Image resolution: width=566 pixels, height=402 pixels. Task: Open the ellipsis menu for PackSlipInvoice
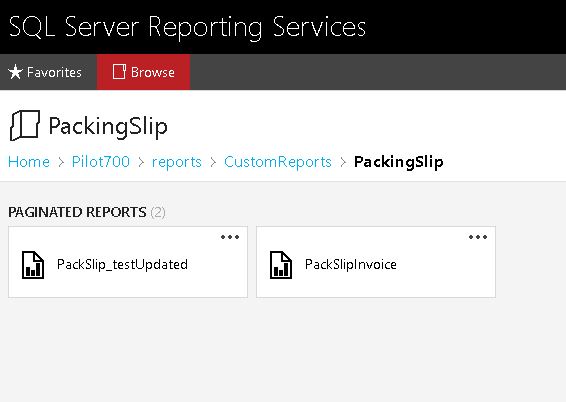click(478, 237)
